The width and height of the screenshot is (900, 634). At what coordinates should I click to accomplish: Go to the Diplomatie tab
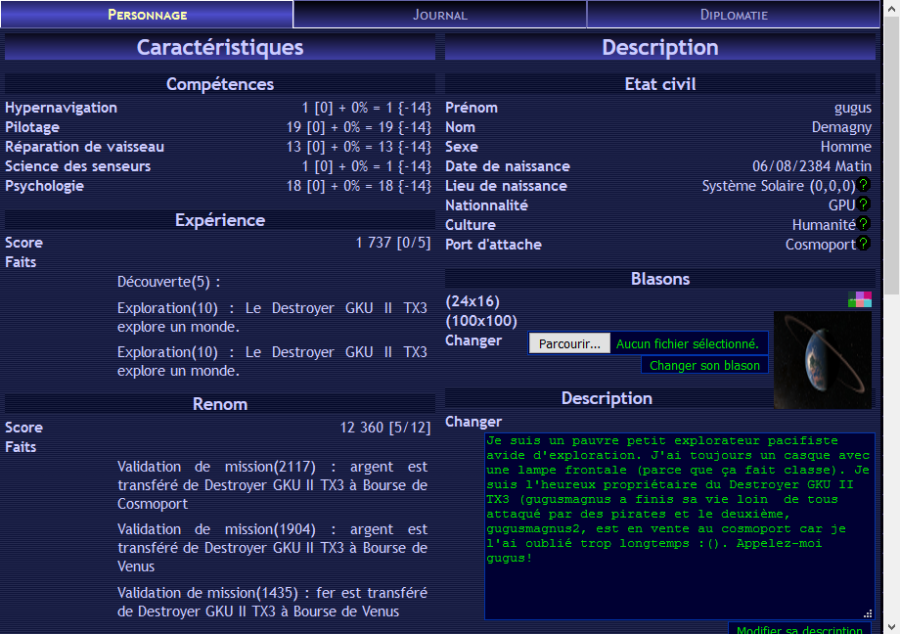click(733, 15)
